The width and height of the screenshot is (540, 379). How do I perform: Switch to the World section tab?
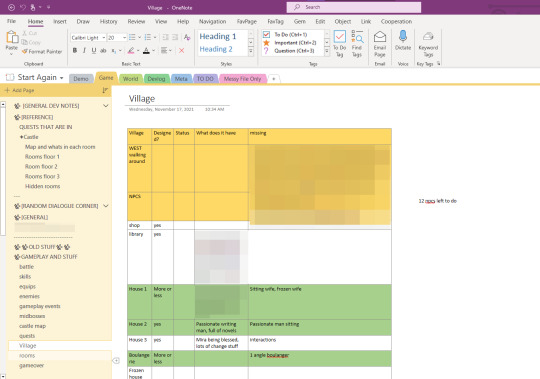(130, 79)
